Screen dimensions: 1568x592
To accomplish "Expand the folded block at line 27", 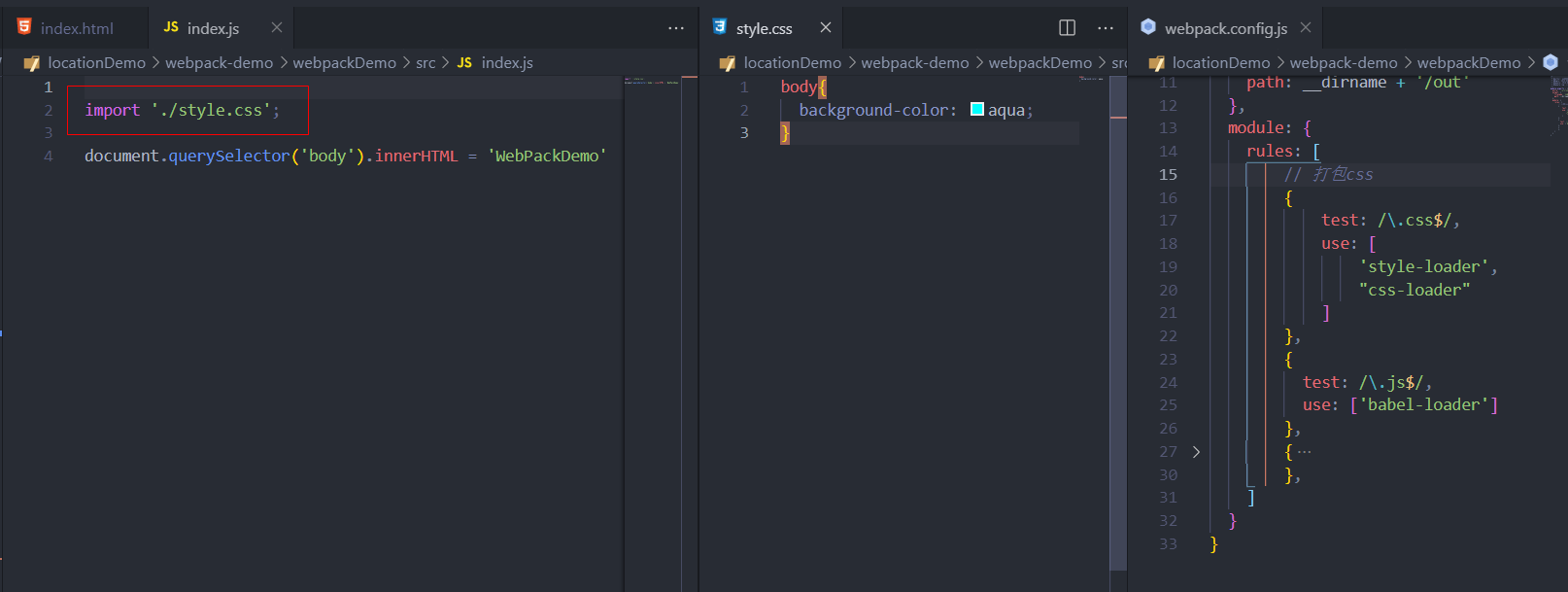I will coord(1196,452).
